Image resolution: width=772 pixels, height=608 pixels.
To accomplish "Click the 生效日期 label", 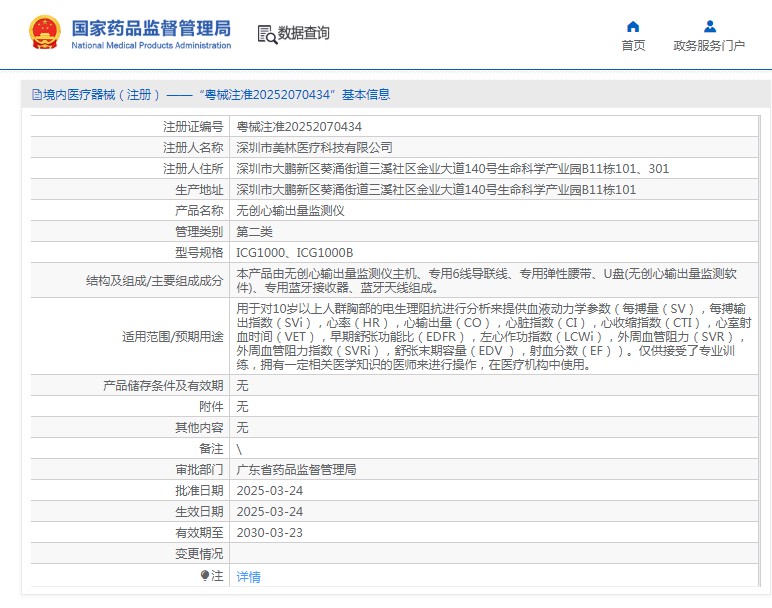I will (x=199, y=512).
